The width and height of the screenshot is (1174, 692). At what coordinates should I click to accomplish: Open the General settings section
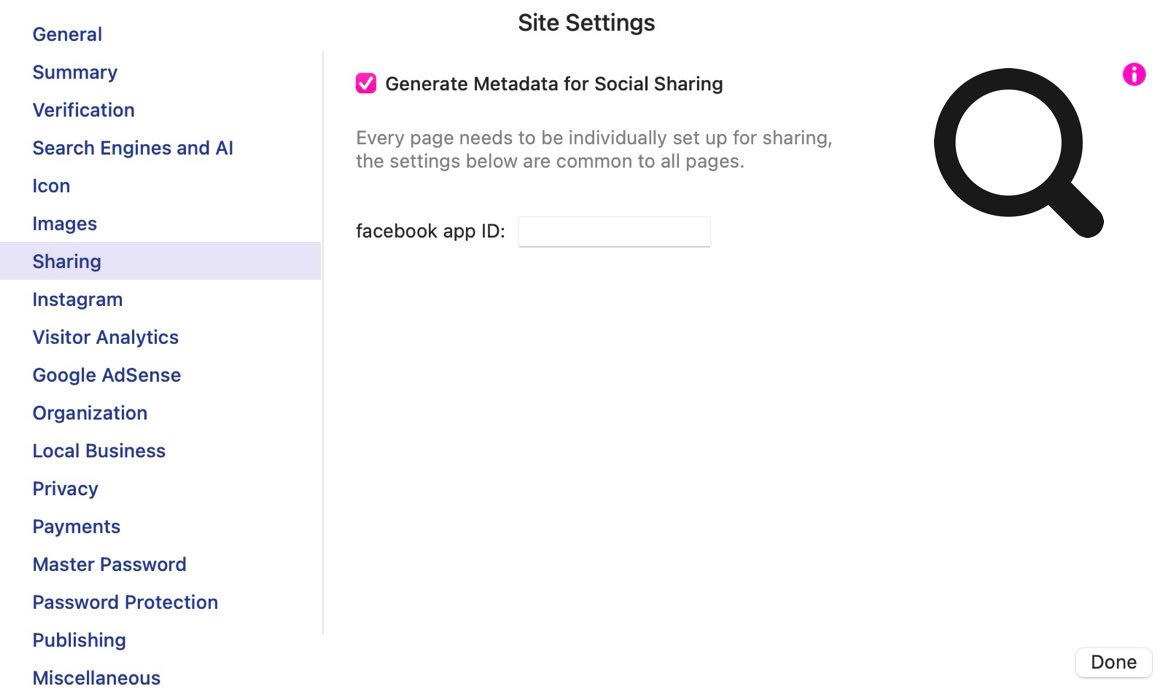click(x=67, y=34)
